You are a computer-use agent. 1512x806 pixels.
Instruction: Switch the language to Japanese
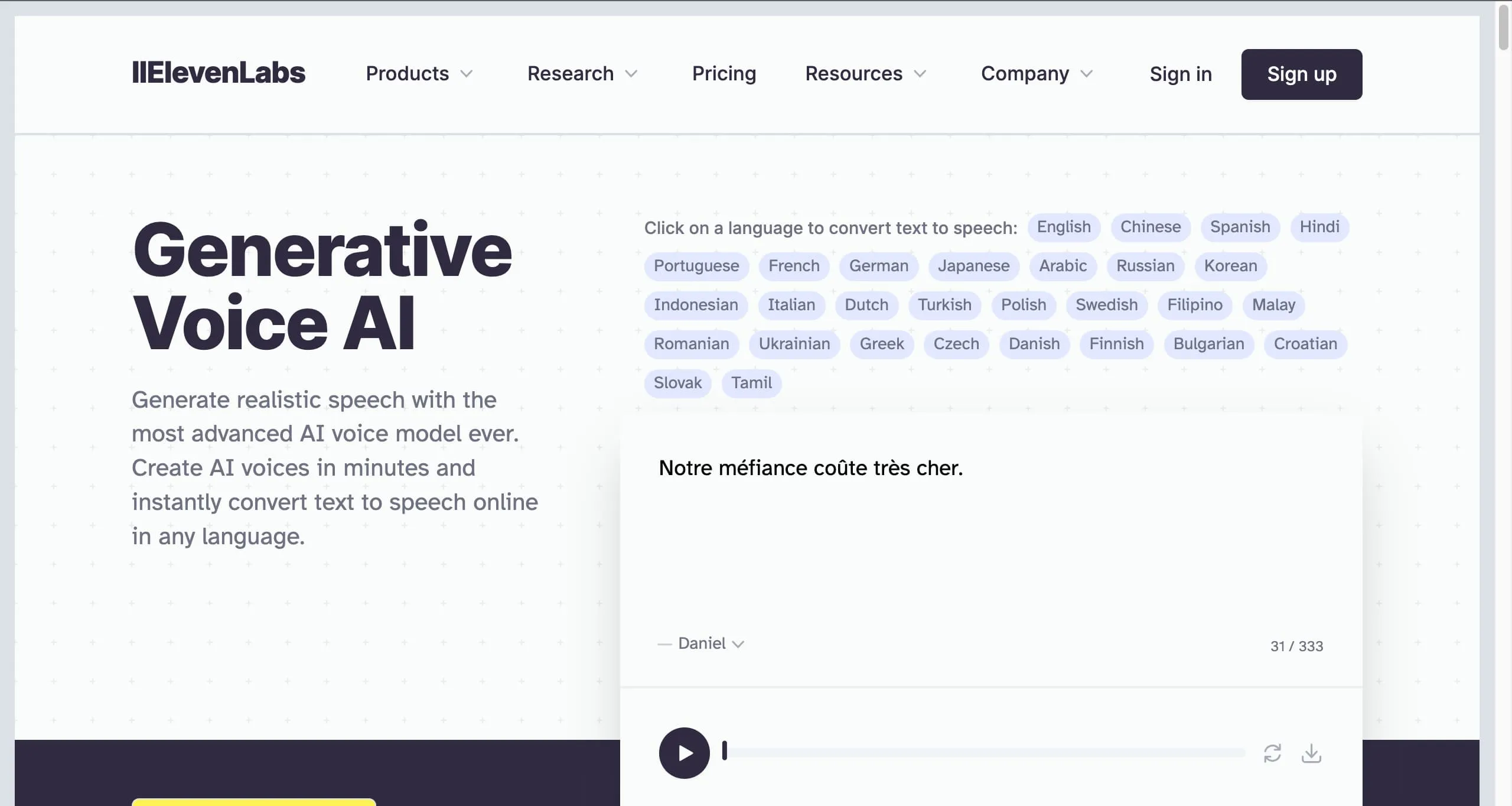(973, 266)
